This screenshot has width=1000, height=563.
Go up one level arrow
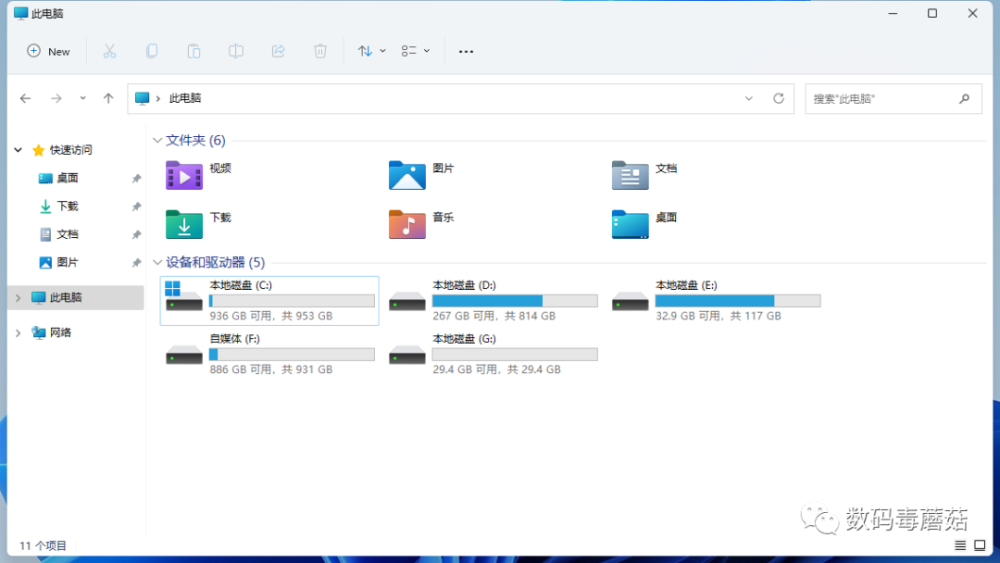click(x=108, y=98)
